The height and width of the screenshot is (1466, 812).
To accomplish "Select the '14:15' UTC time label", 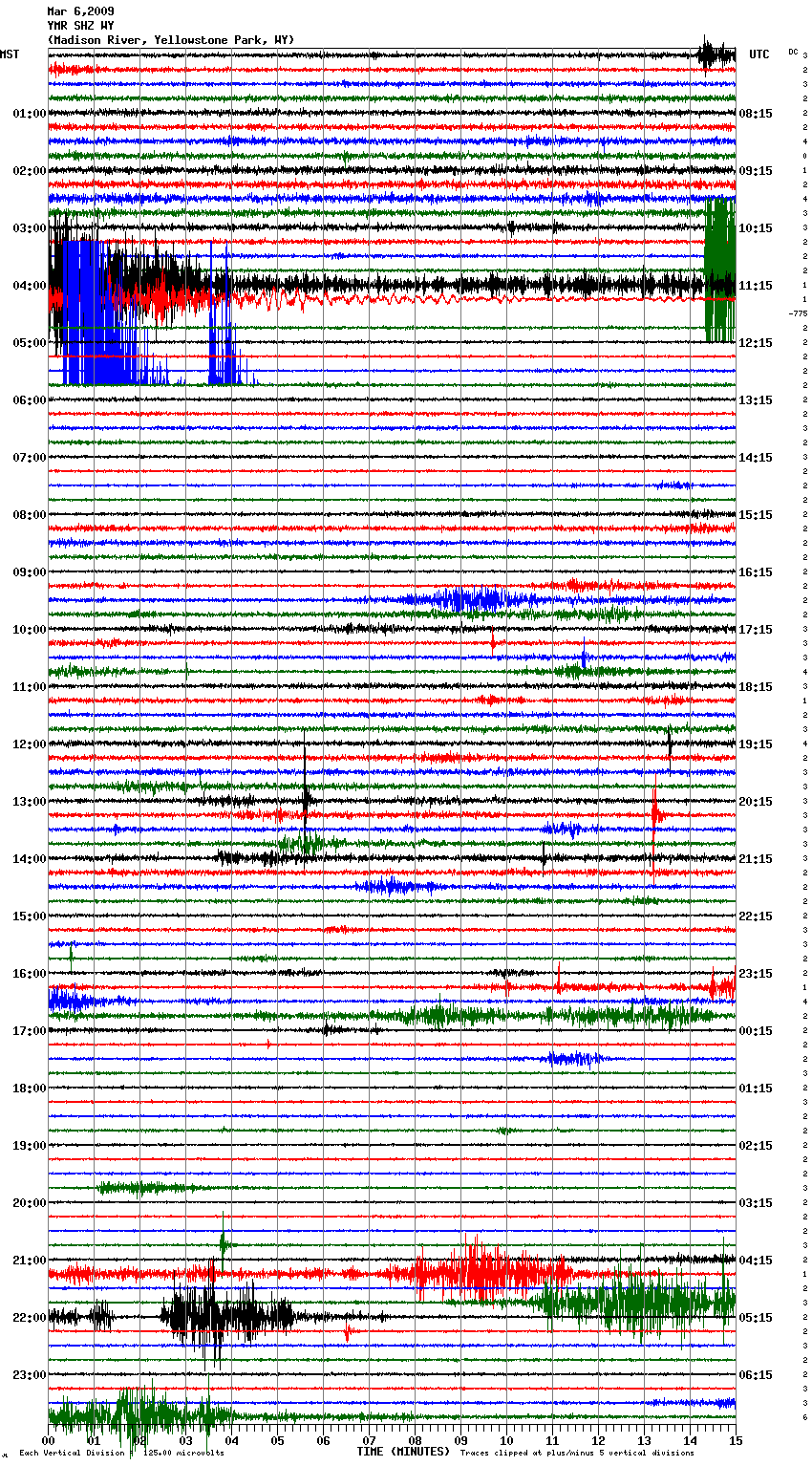I will click(x=756, y=458).
